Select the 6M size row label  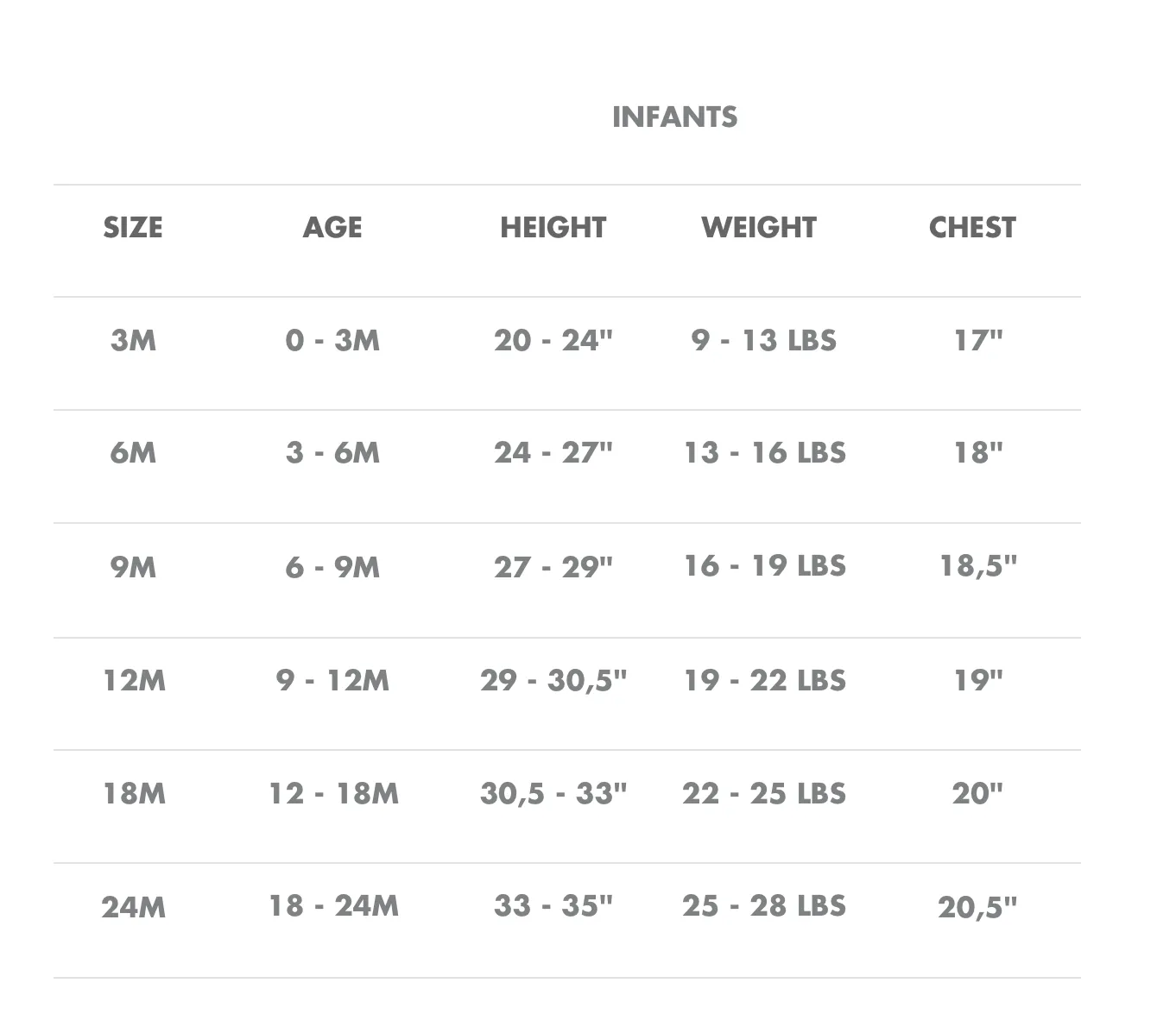pyautogui.click(x=134, y=452)
